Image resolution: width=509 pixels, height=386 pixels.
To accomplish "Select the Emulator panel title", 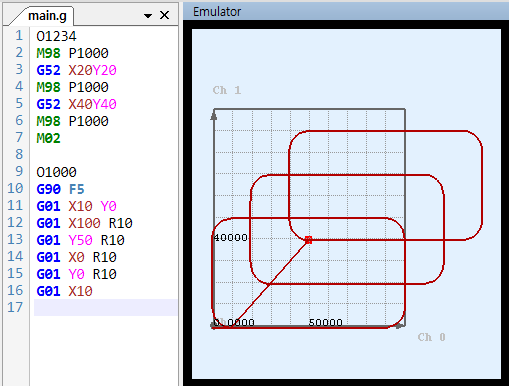I will [217, 12].
